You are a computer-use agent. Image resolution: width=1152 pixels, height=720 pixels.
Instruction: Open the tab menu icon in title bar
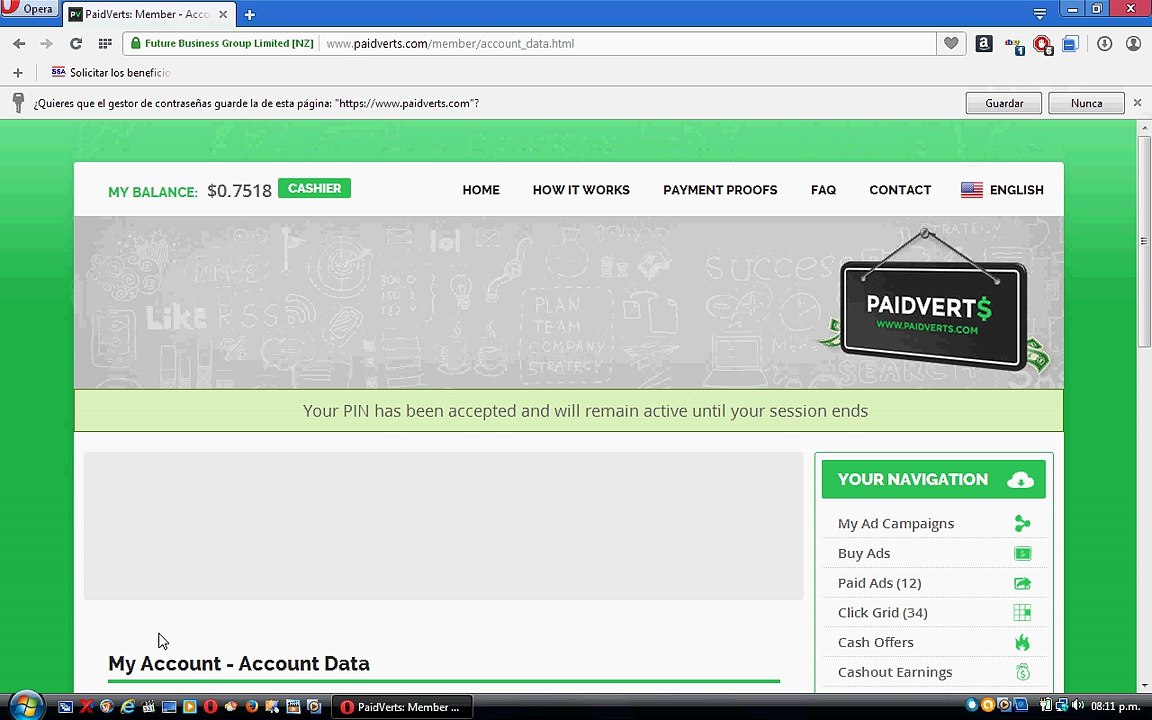click(1040, 14)
